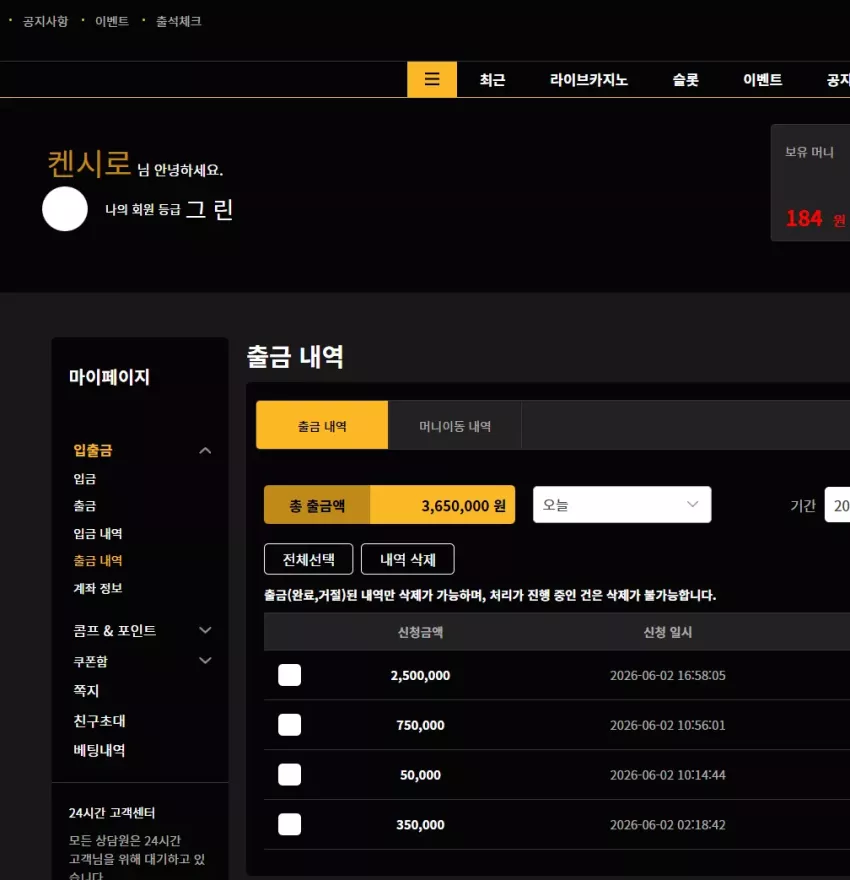Viewport: 850px width, 880px height.
Task: Expand the 콤프 & 포인트 chevron
Action: click(205, 630)
